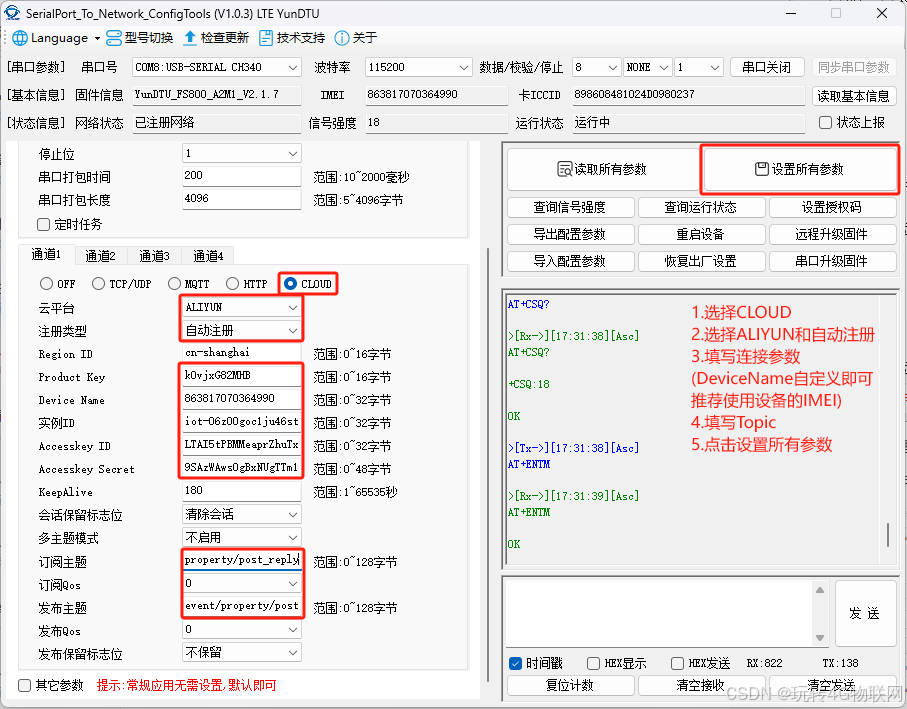Switch to the 通道2 tab
This screenshot has height=709, width=907.
coord(101,256)
